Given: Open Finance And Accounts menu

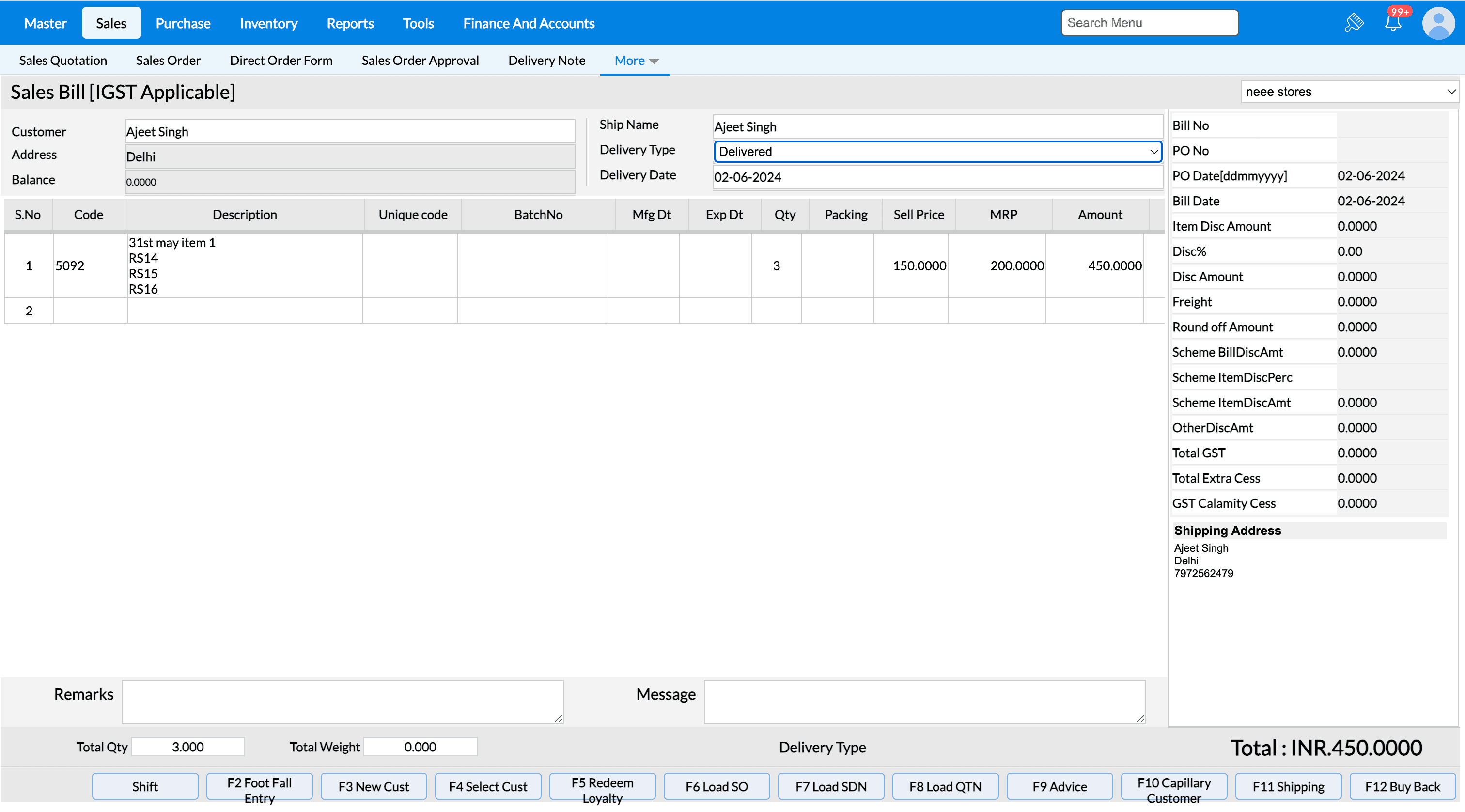Looking at the screenshot, I should (529, 23).
